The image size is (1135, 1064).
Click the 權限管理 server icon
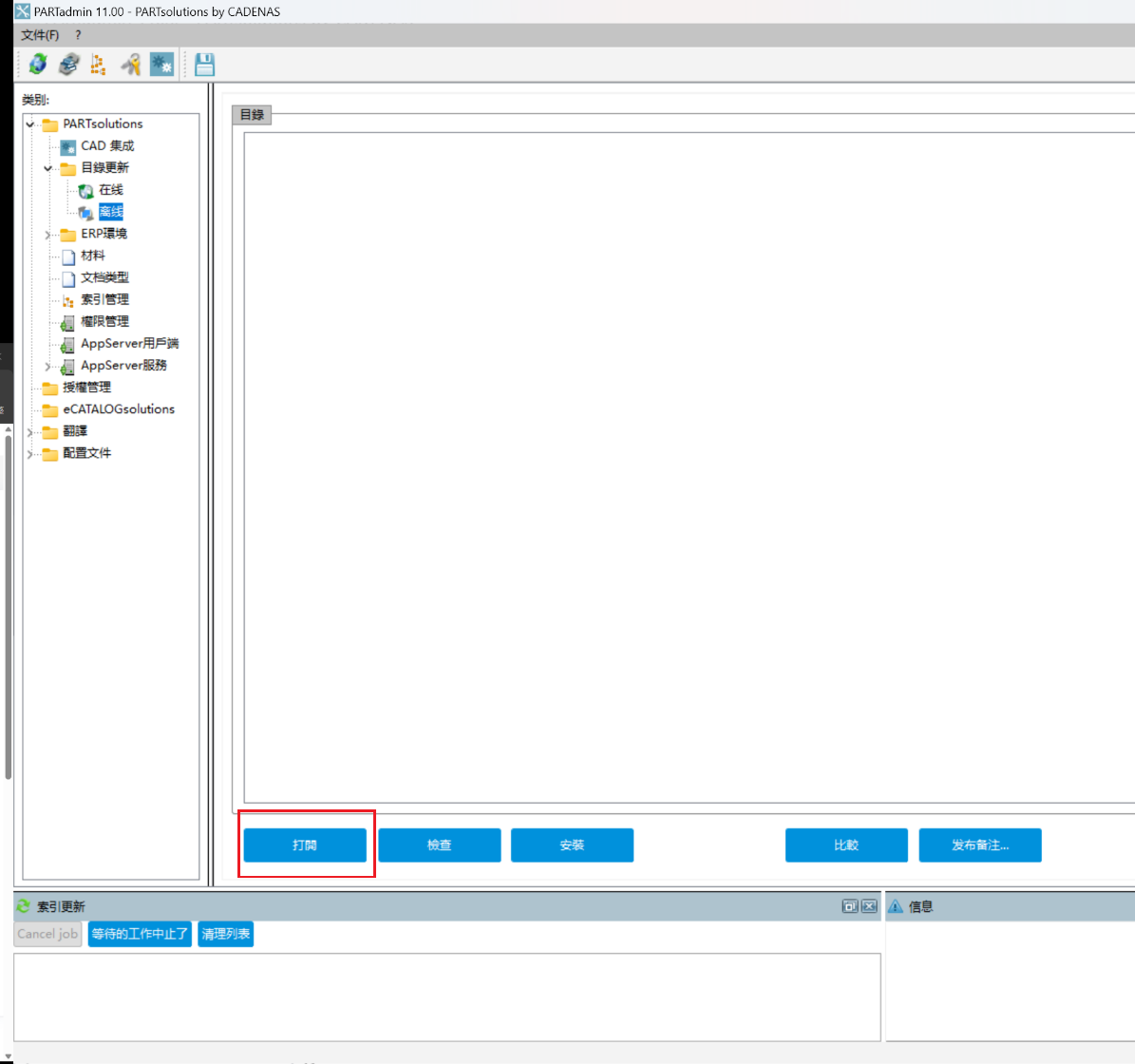67,324
